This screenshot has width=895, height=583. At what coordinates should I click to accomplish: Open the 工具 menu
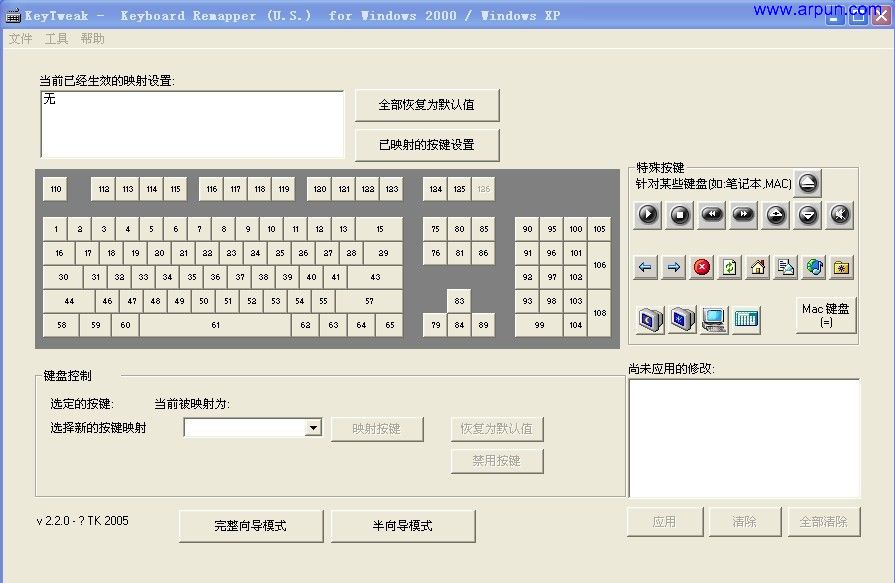56,38
